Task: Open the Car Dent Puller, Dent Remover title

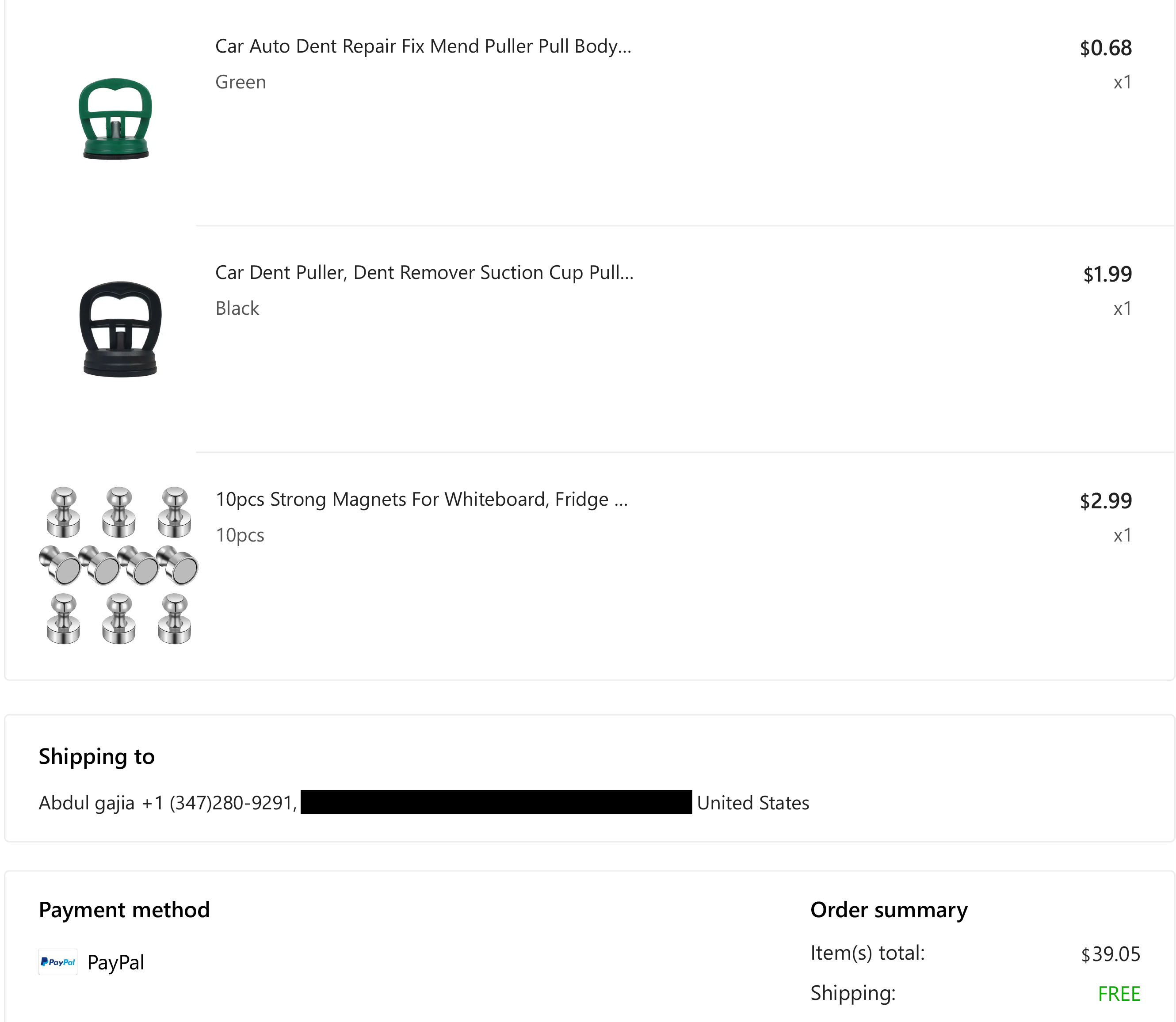Action: tap(424, 273)
